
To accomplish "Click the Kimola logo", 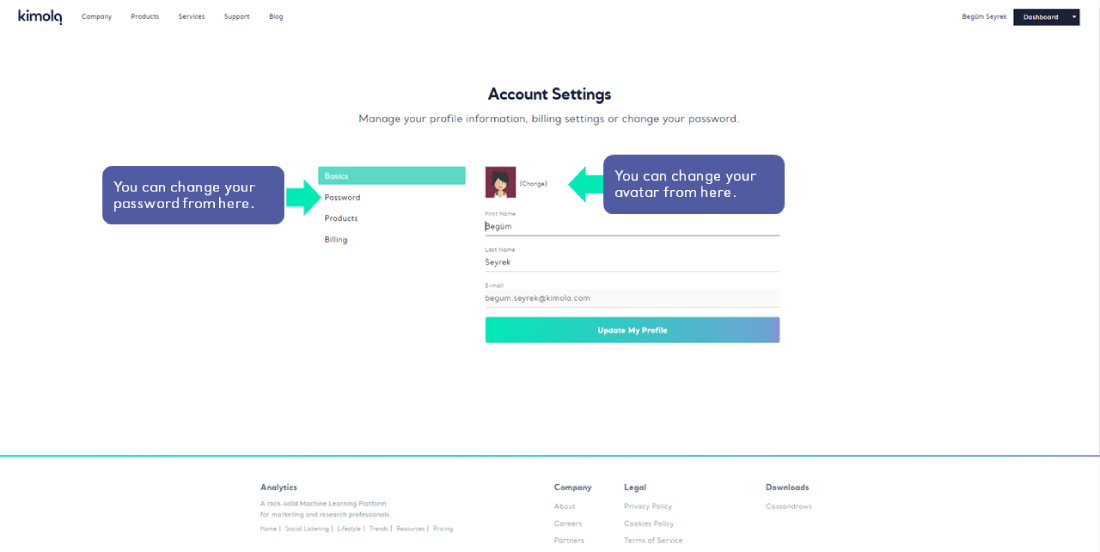I will click(x=40, y=16).
